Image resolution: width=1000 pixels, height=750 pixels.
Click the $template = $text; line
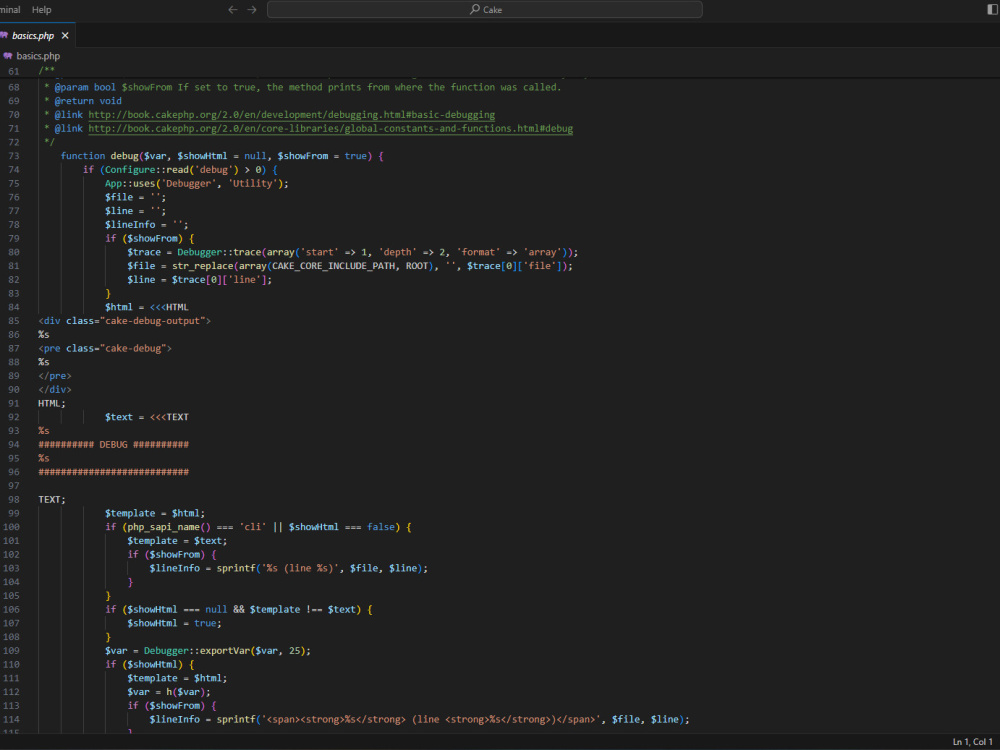(177, 541)
